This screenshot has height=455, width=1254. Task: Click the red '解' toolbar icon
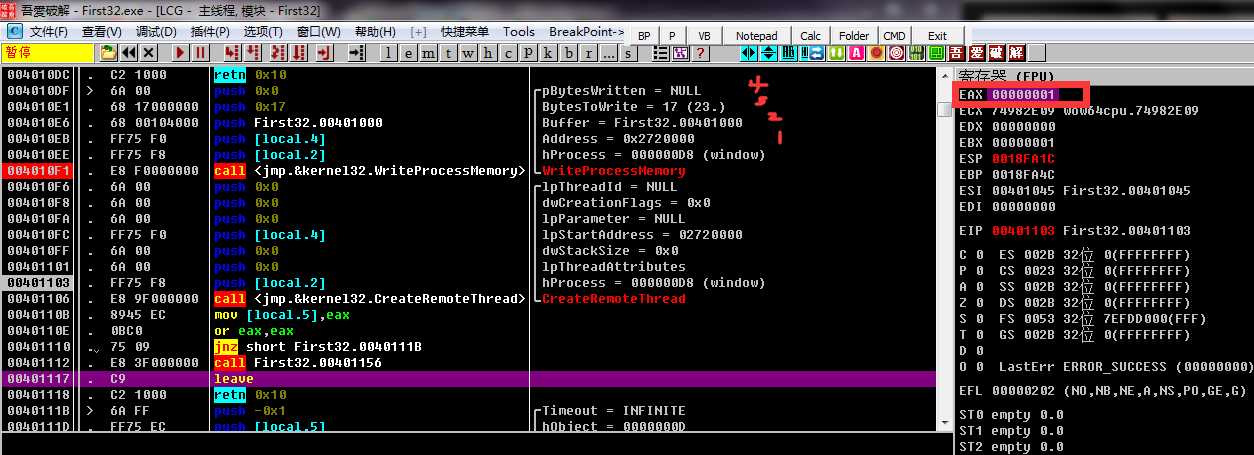1016,53
